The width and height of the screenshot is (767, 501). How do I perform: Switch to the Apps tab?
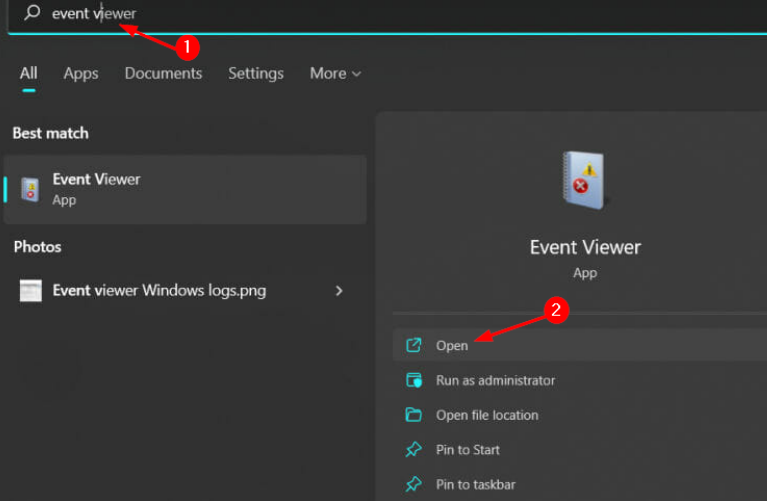(x=81, y=73)
